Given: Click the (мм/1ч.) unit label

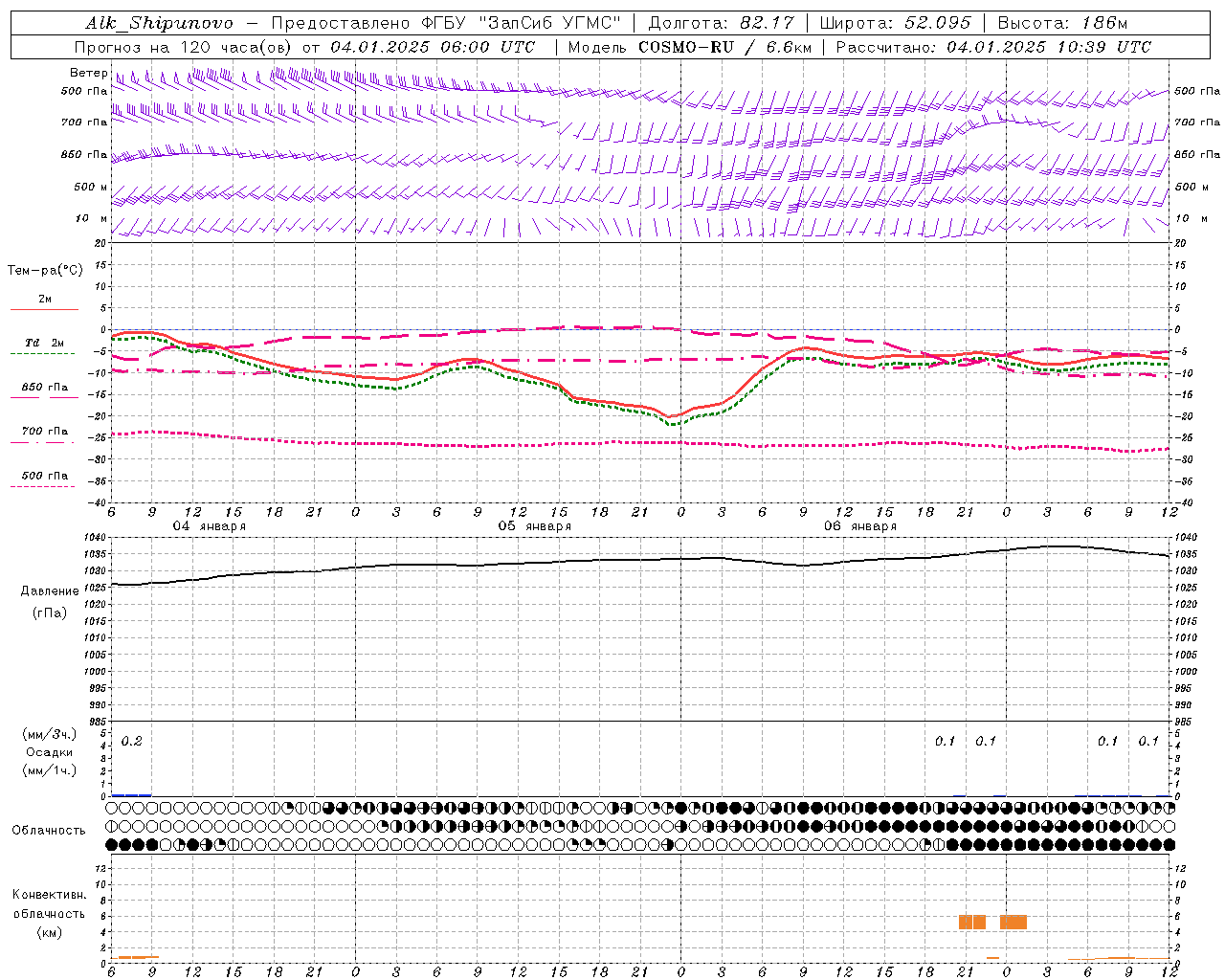Looking at the screenshot, I should 50,770.
